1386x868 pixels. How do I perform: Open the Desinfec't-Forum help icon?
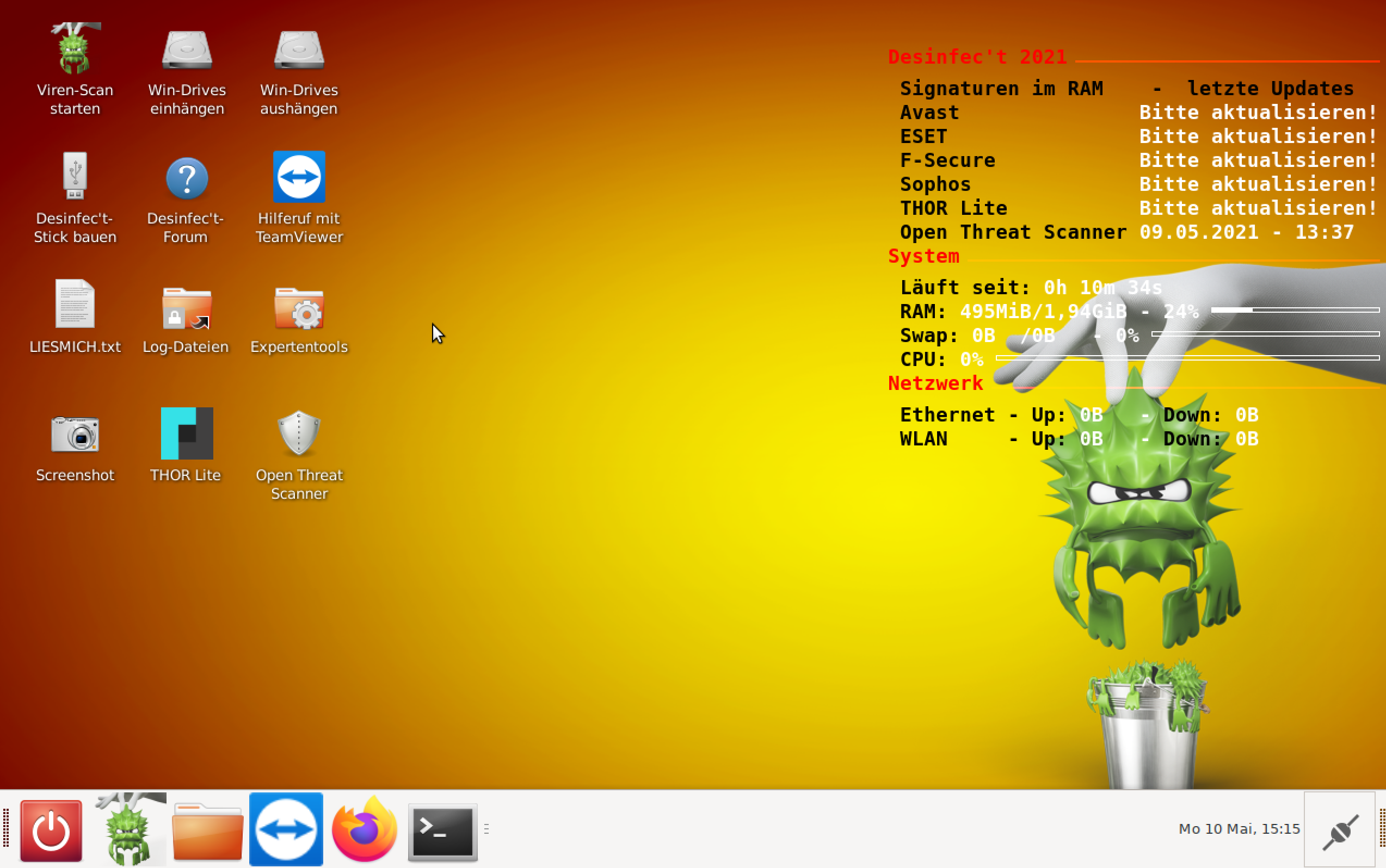[187, 178]
